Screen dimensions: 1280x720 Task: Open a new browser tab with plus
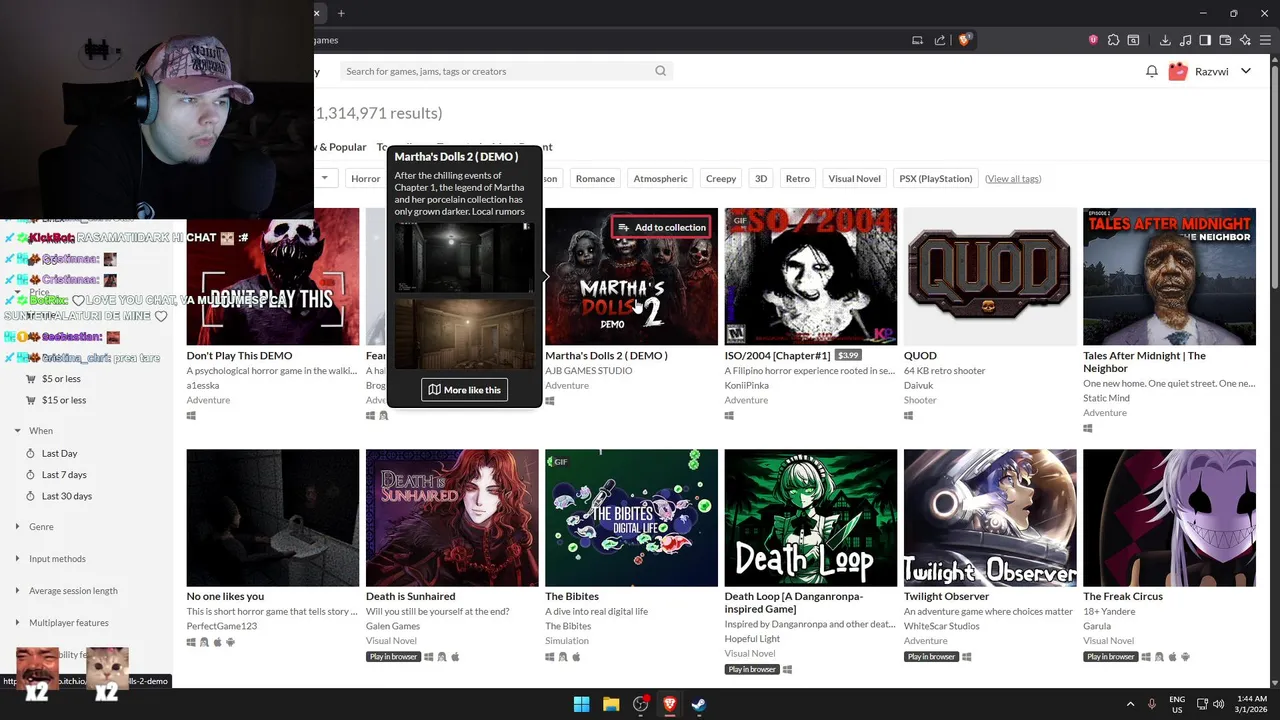pos(341,13)
